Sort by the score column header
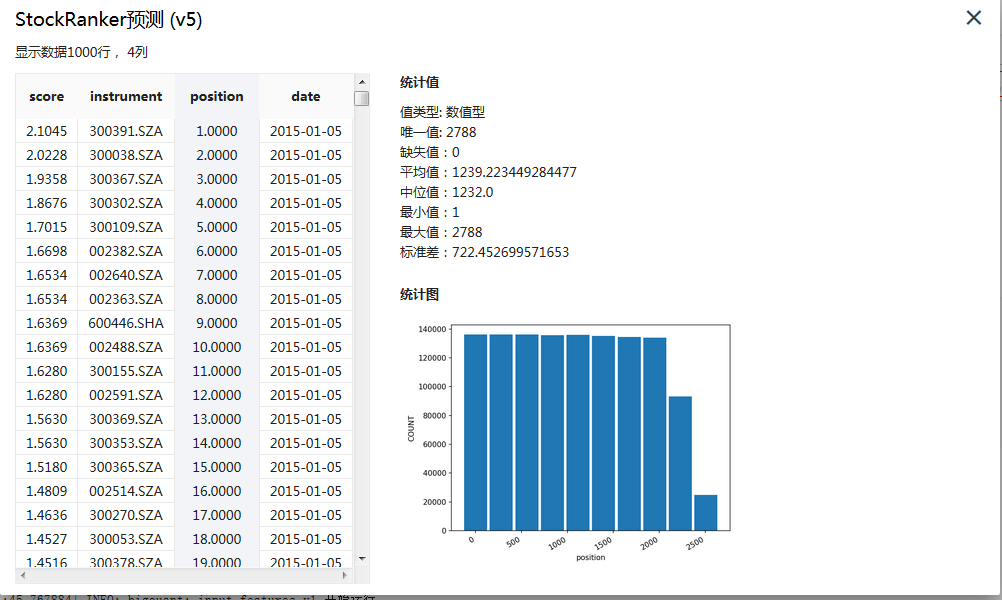The width and height of the screenshot is (1002, 600). [47, 96]
